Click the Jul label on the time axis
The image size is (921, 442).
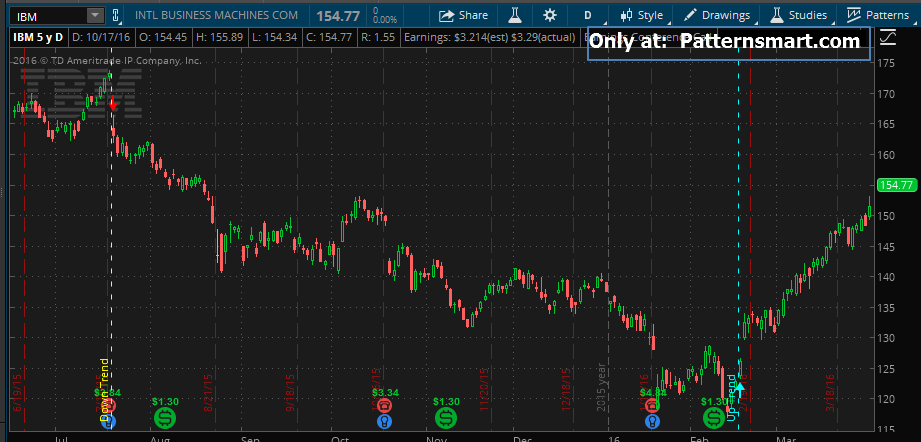(x=60, y=438)
